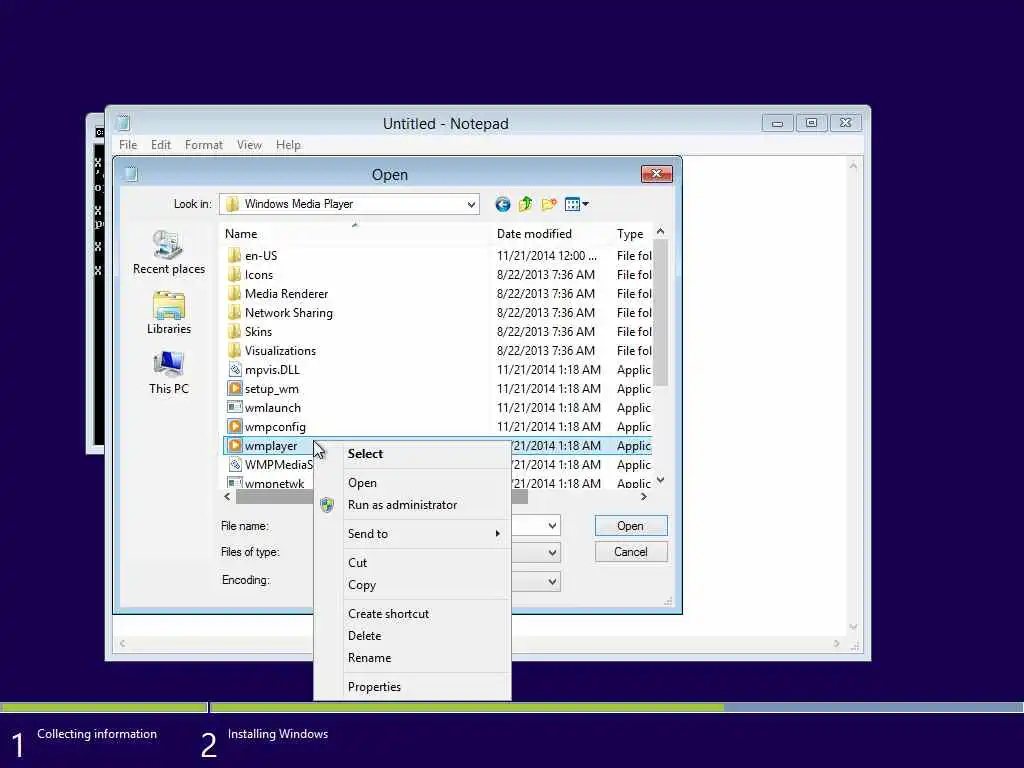This screenshot has width=1024, height=768.
Task: Expand the Encoding dropdown arrow
Action: [x=552, y=581]
